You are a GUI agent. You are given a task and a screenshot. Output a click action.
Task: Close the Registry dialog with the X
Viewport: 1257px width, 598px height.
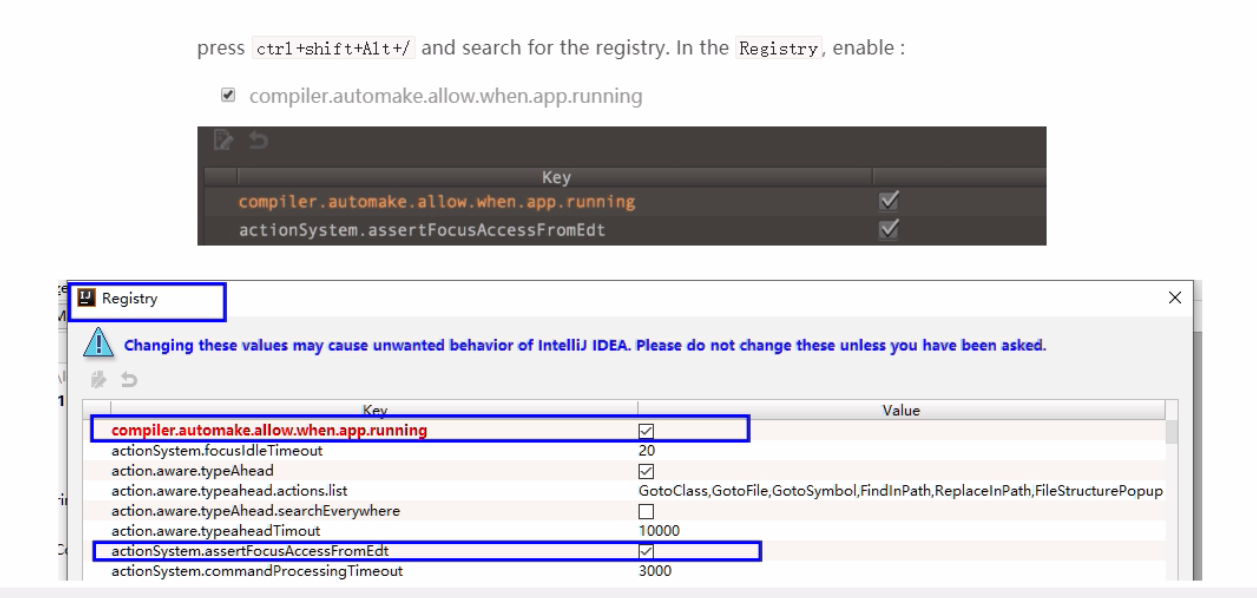(x=1174, y=298)
